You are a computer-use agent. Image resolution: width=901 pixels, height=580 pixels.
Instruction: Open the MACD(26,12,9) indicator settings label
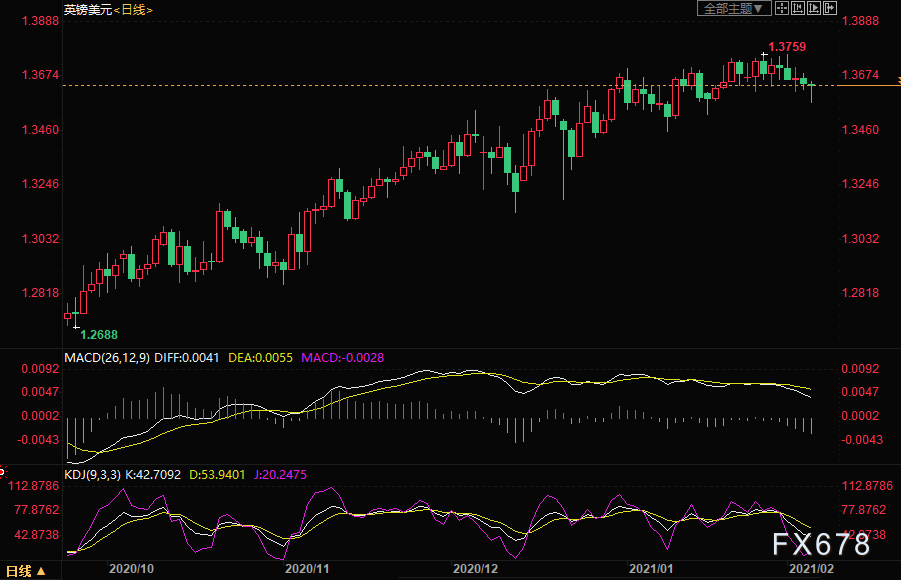(107, 358)
